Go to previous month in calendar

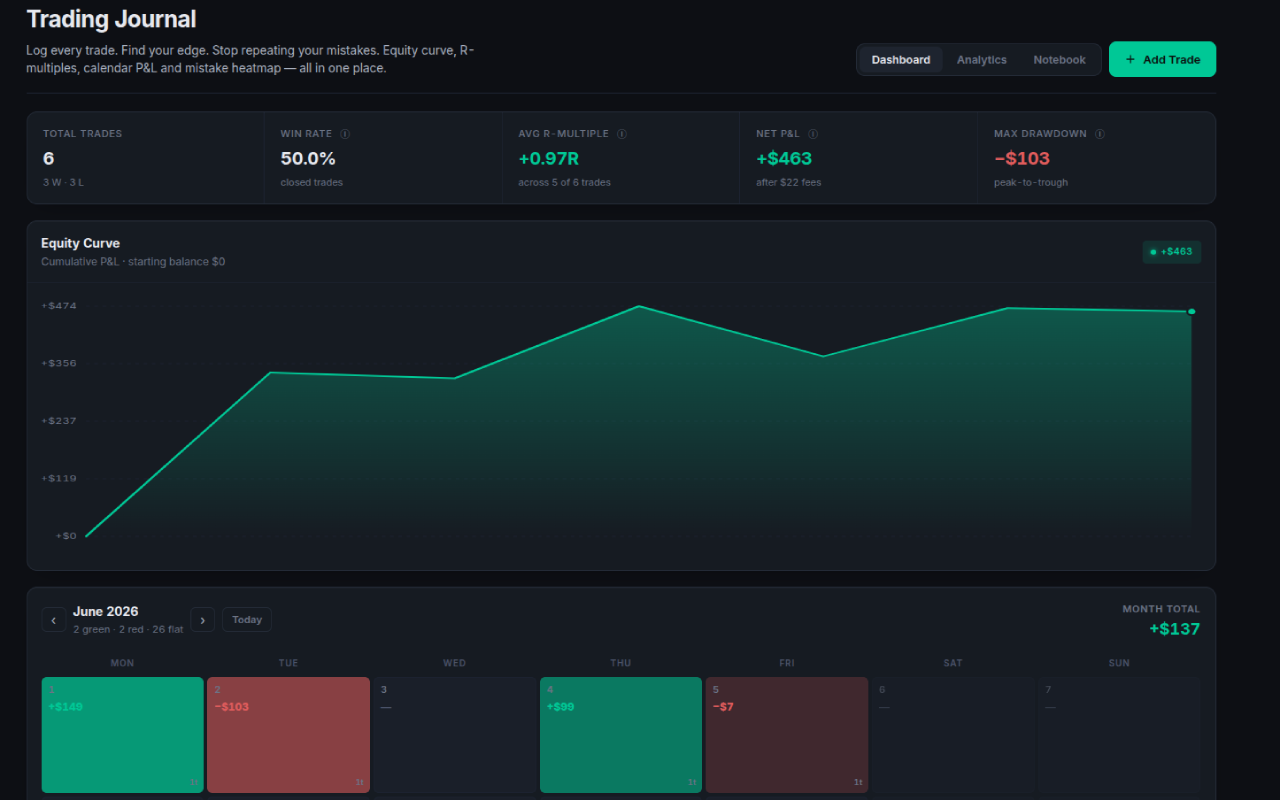(x=54, y=620)
